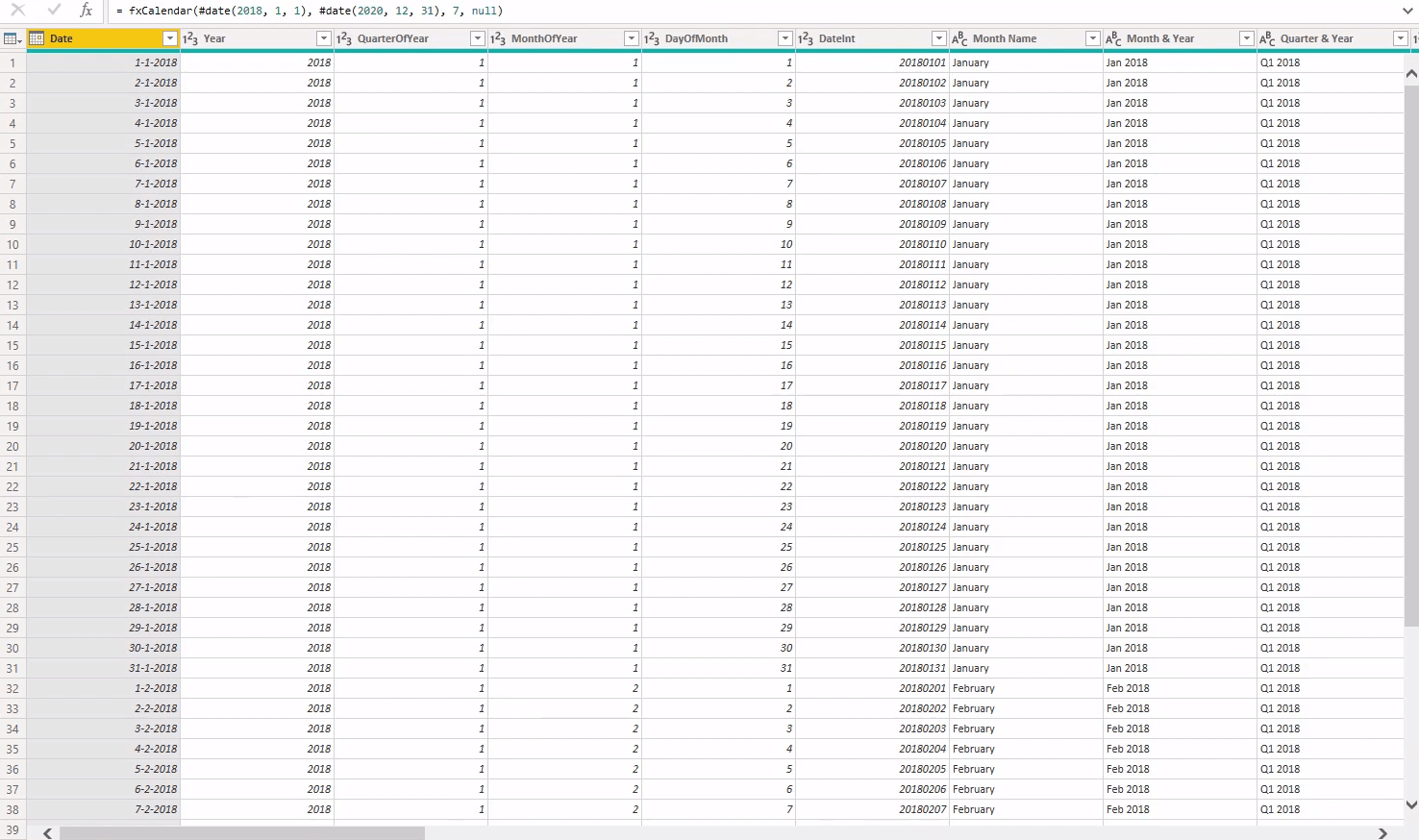Confirm formula with the checkmark icon
This screenshot has height=840, width=1419.
pos(54,11)
